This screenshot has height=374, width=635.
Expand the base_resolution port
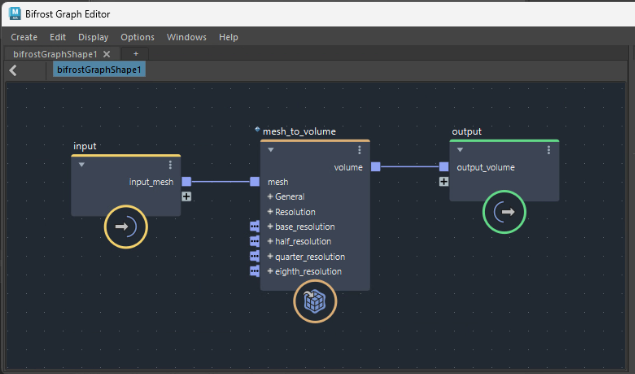tap(270, 227)
